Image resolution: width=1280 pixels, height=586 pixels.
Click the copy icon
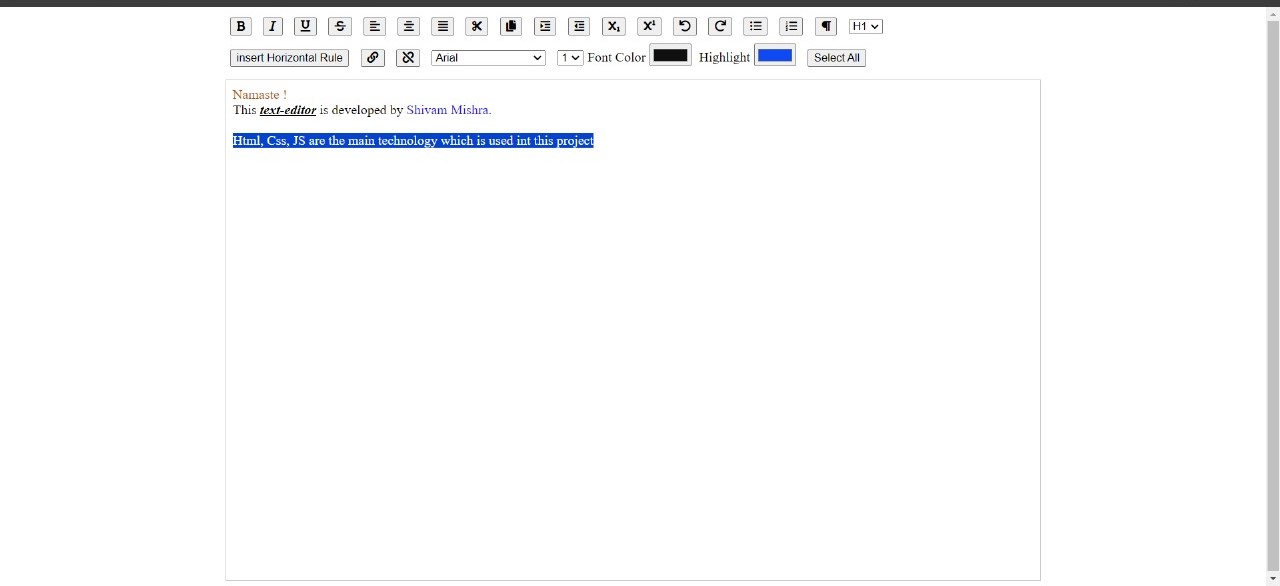click(x=511, y=26)
